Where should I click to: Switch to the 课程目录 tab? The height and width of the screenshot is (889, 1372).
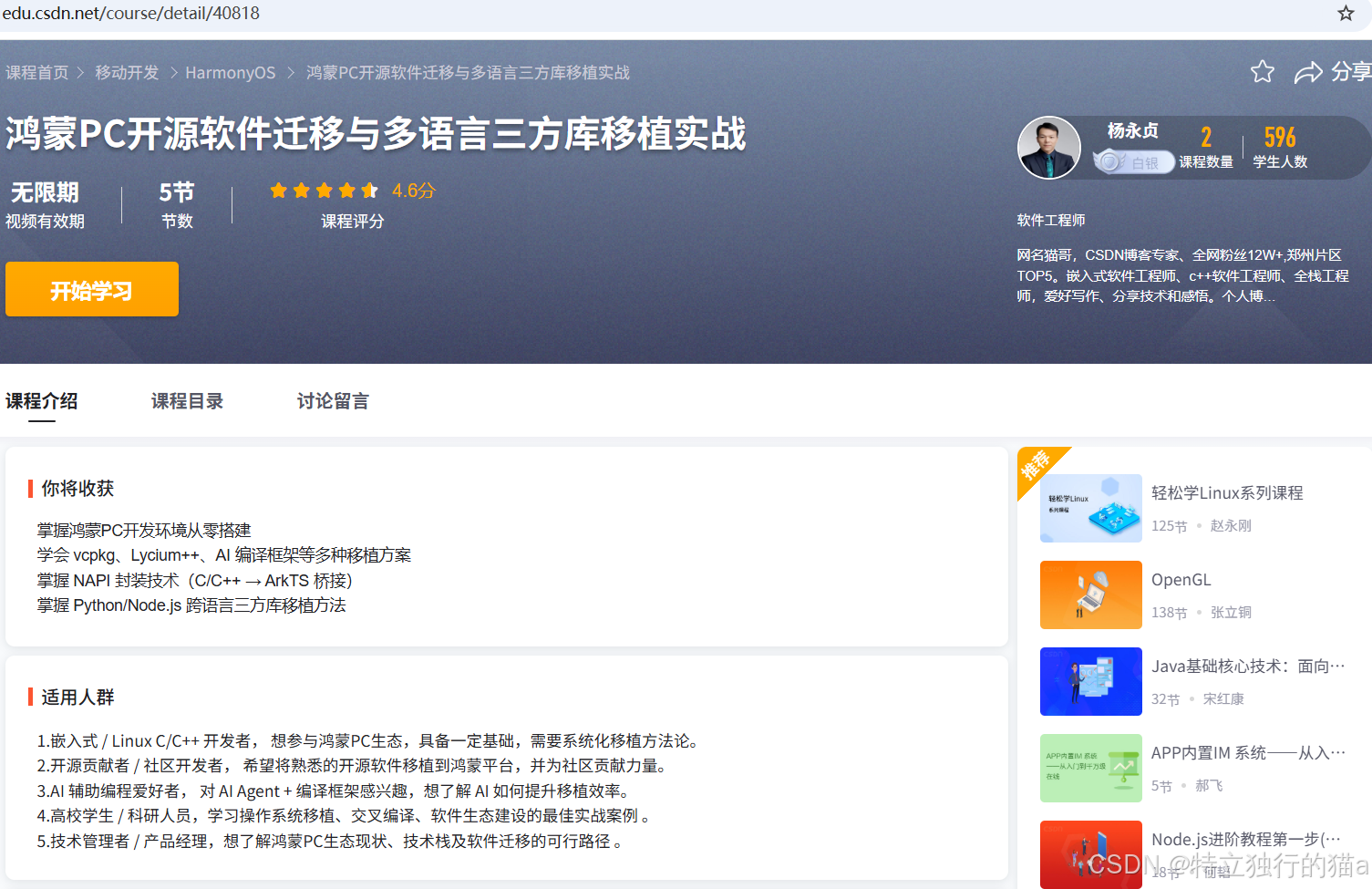point(187,401)
